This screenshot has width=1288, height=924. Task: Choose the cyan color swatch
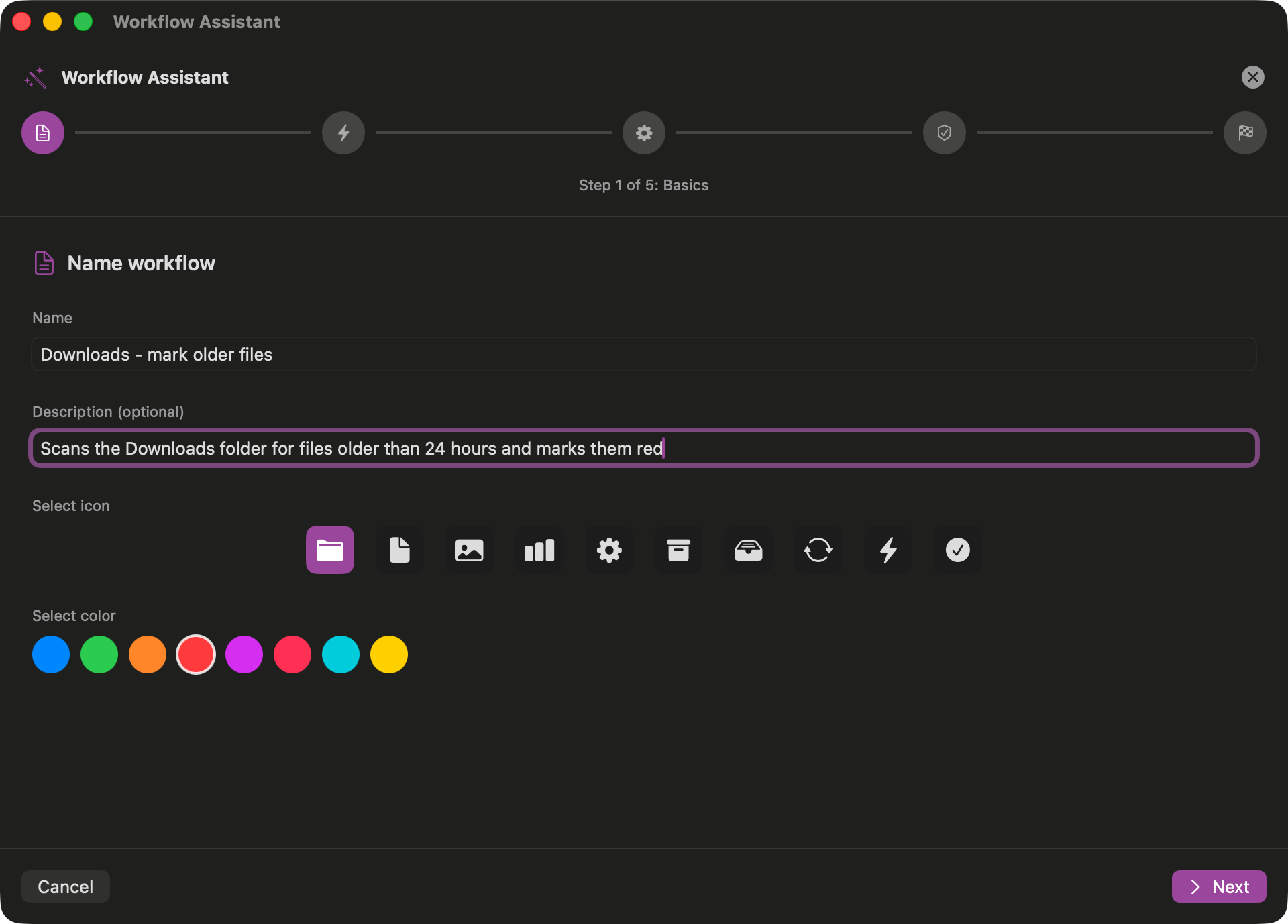click(341, 654)
